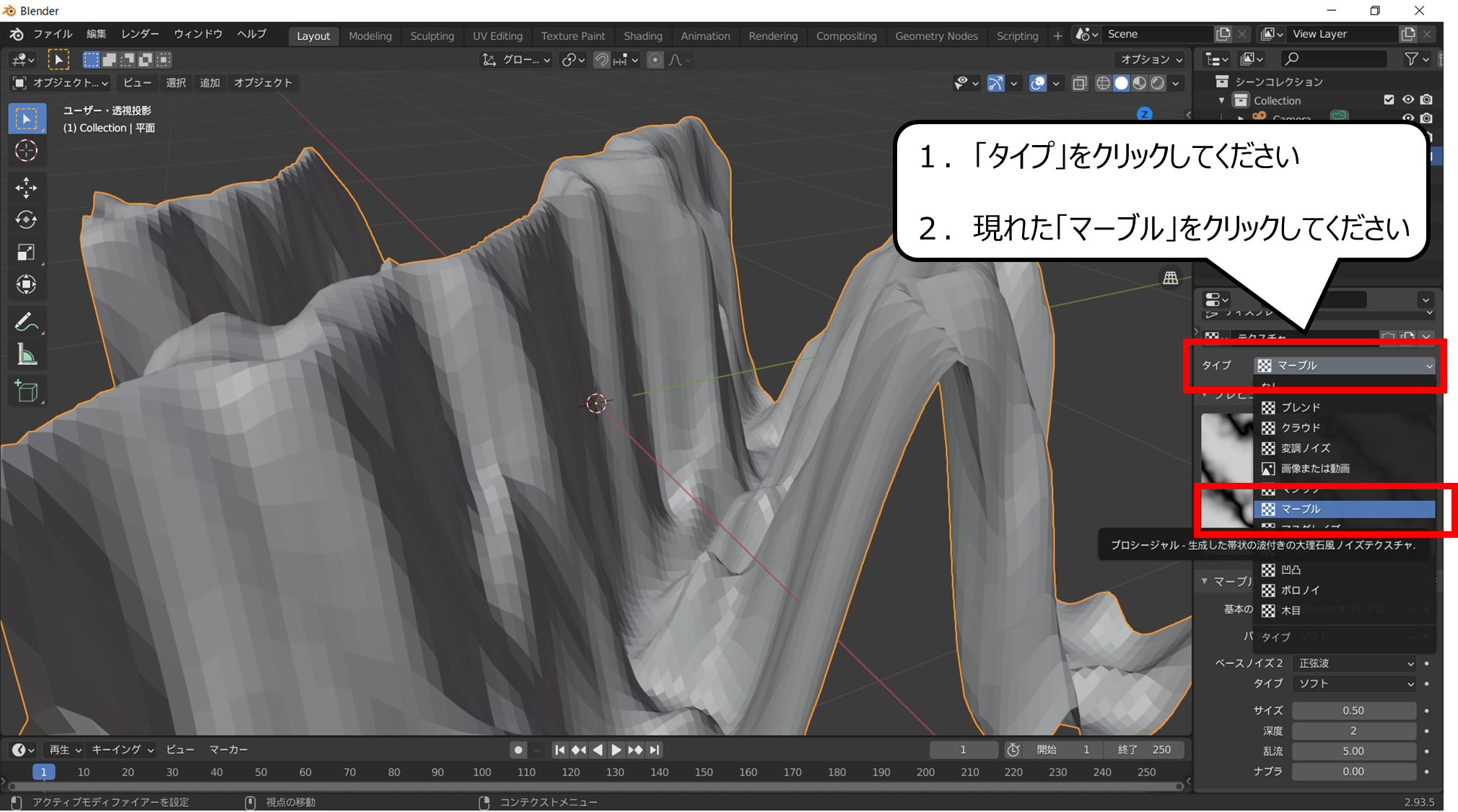Open the viewport shading options arrow
The width and height of the screenshot is (1458, 812).
point(1176,83)
